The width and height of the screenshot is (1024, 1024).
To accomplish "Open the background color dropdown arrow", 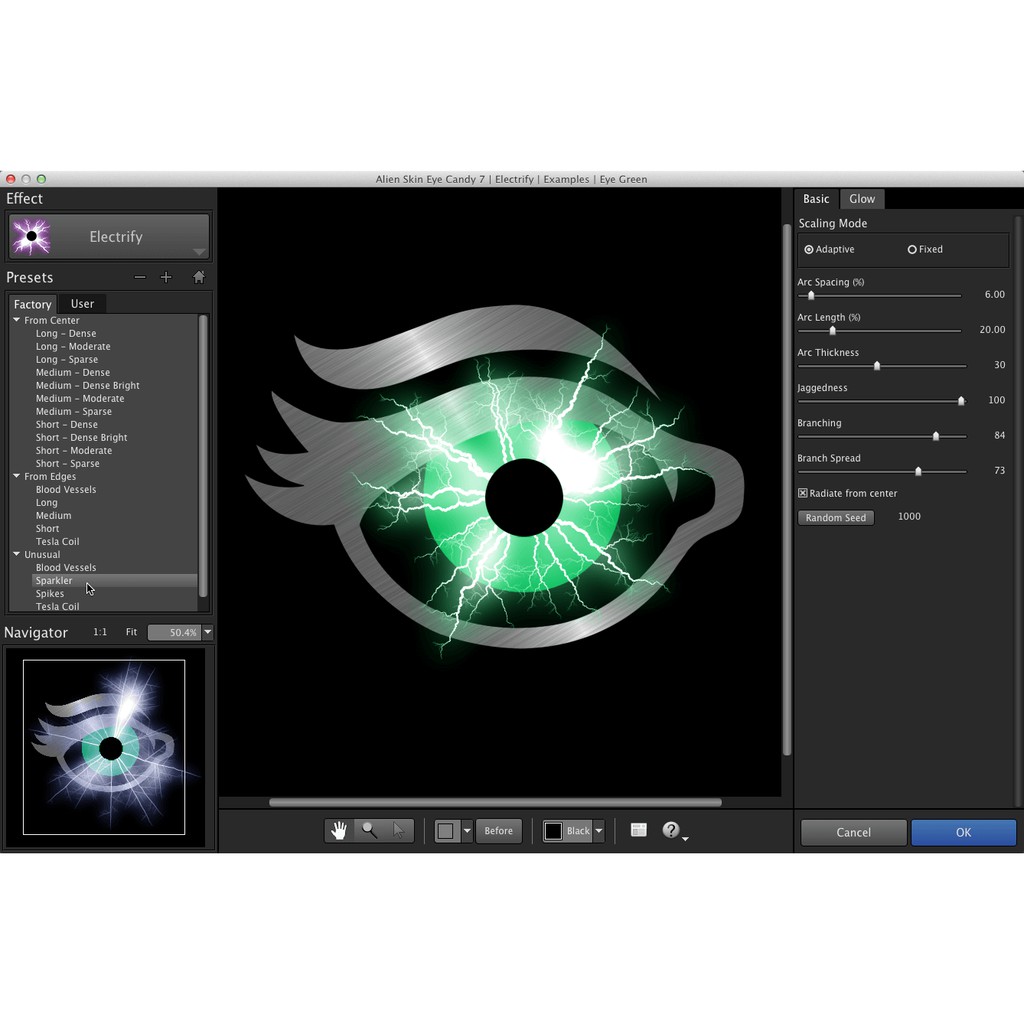I will point(598,830).
